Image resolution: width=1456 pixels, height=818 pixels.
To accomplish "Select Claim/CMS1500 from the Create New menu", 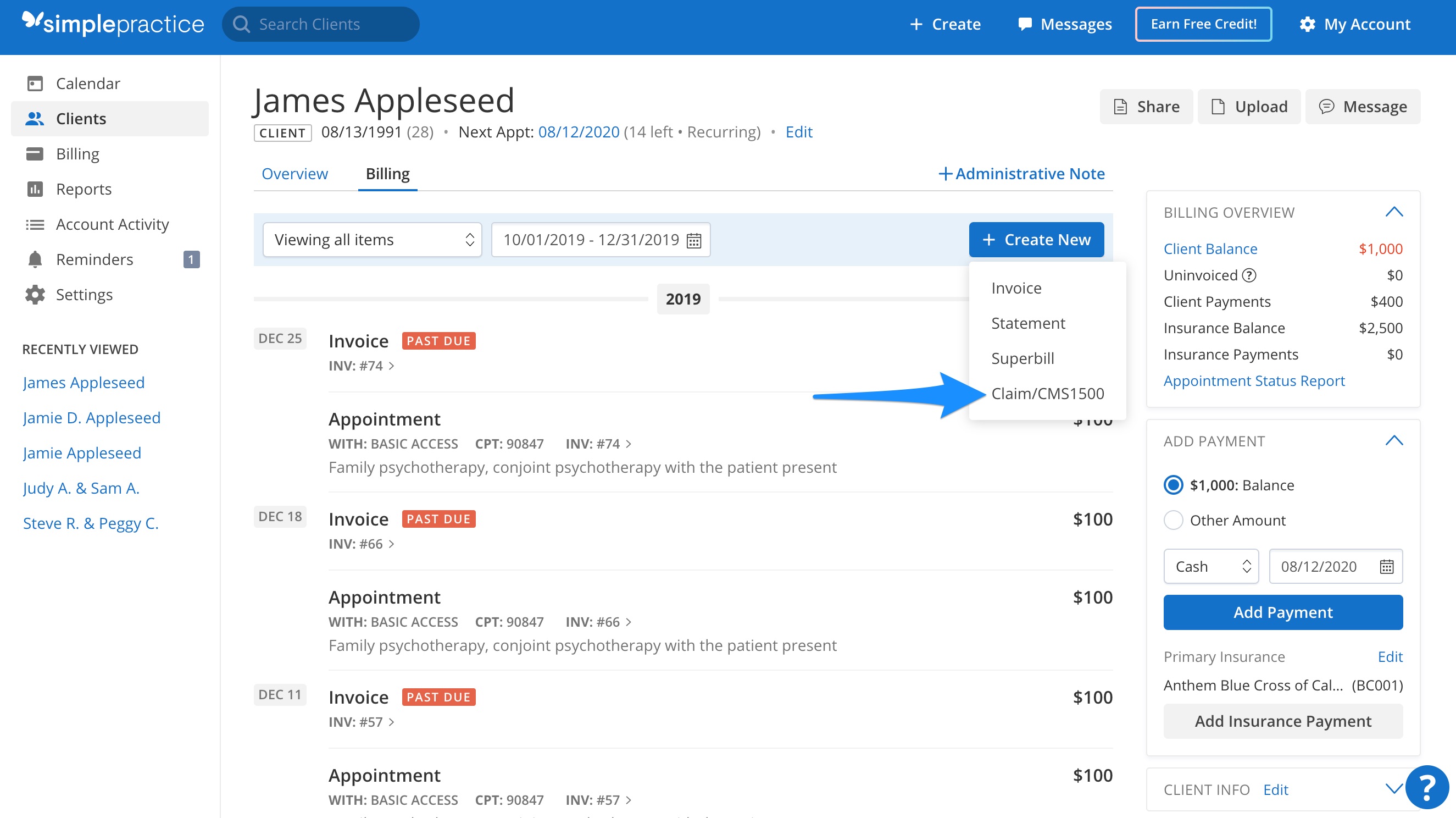I will coord(1049,393).
